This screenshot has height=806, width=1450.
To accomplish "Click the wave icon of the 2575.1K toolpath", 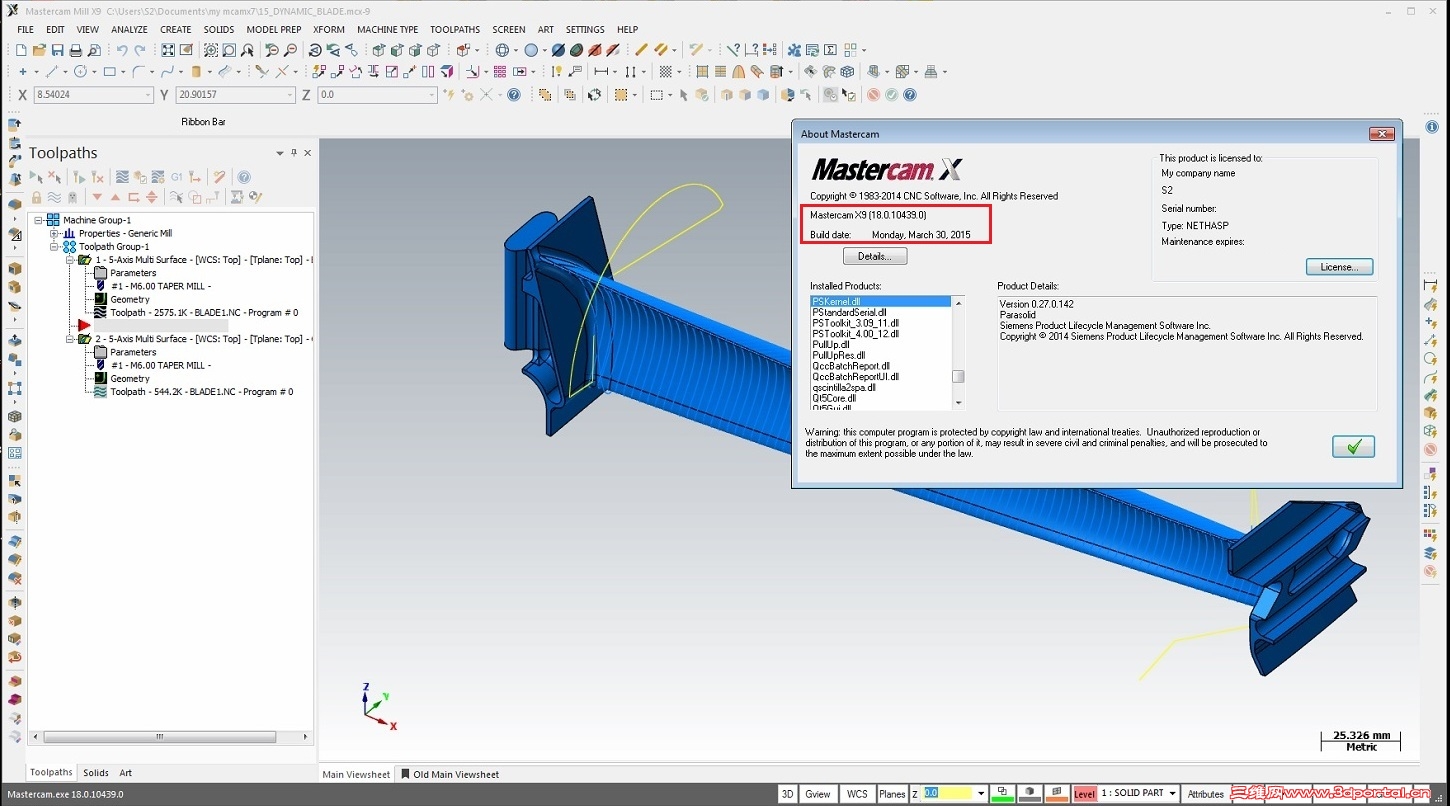I will [100, 312].
